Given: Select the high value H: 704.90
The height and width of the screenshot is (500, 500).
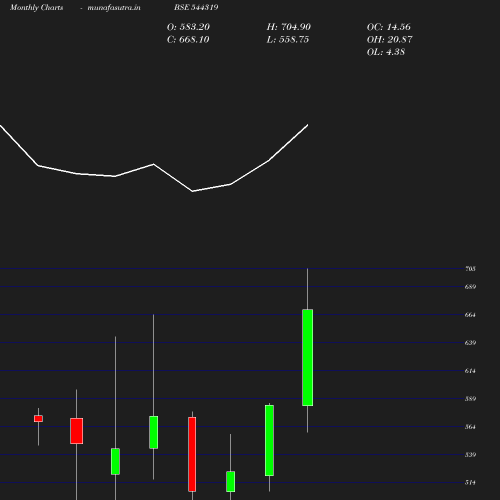Looking at the screenshot, I should tap(289, 27).
